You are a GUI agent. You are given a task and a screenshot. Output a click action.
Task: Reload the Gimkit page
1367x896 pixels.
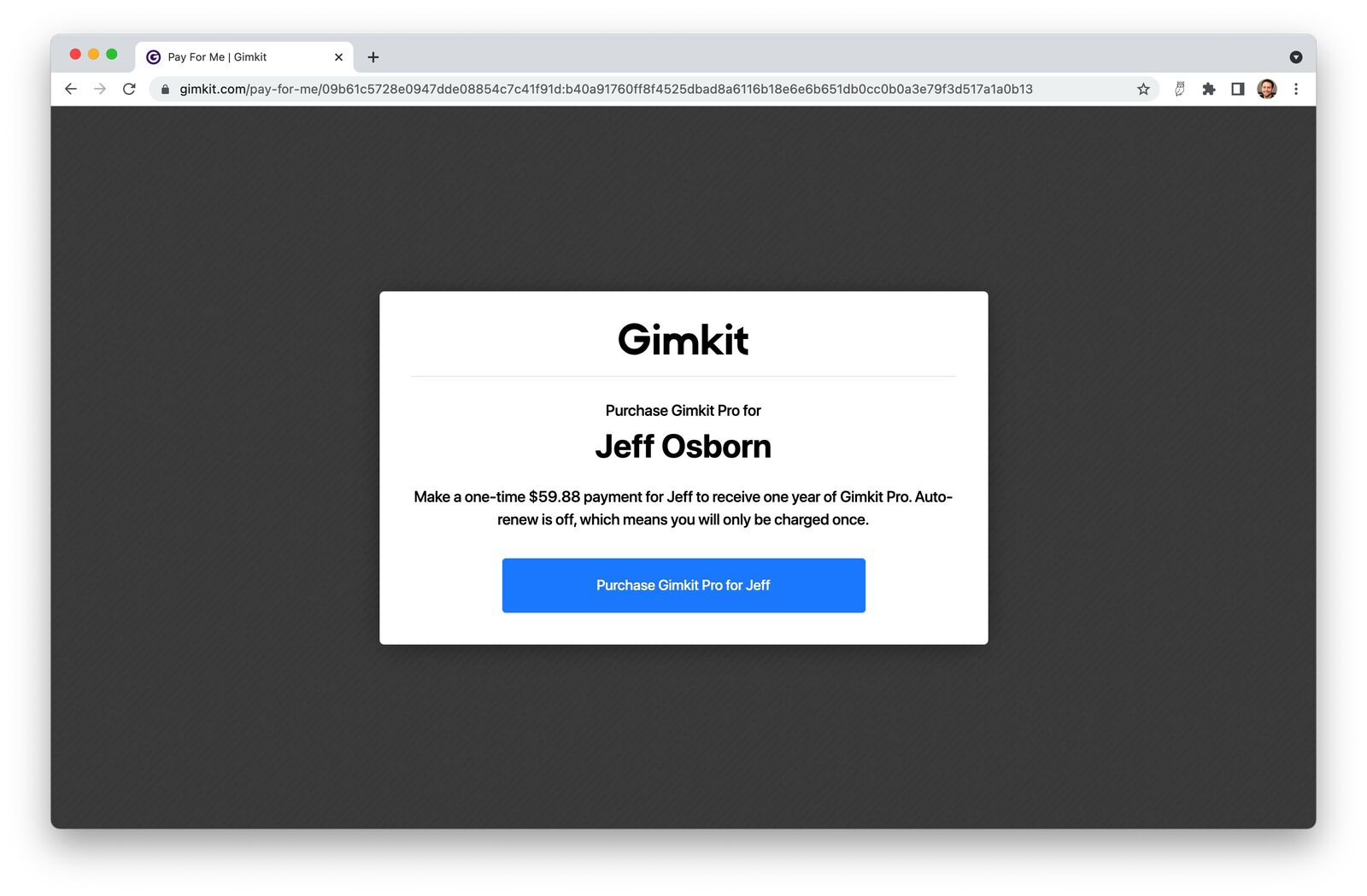click(x=129, y=89)
